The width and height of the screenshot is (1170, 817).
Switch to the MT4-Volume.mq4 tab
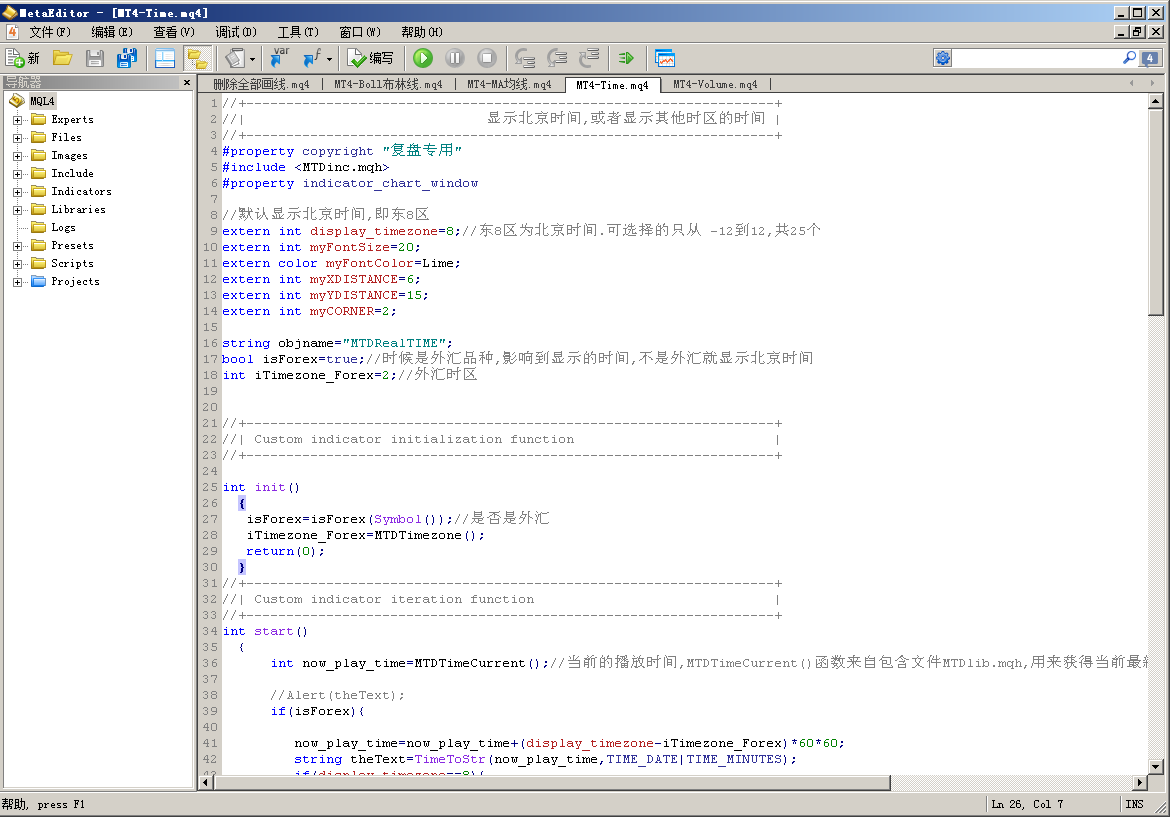click(714, 85)
